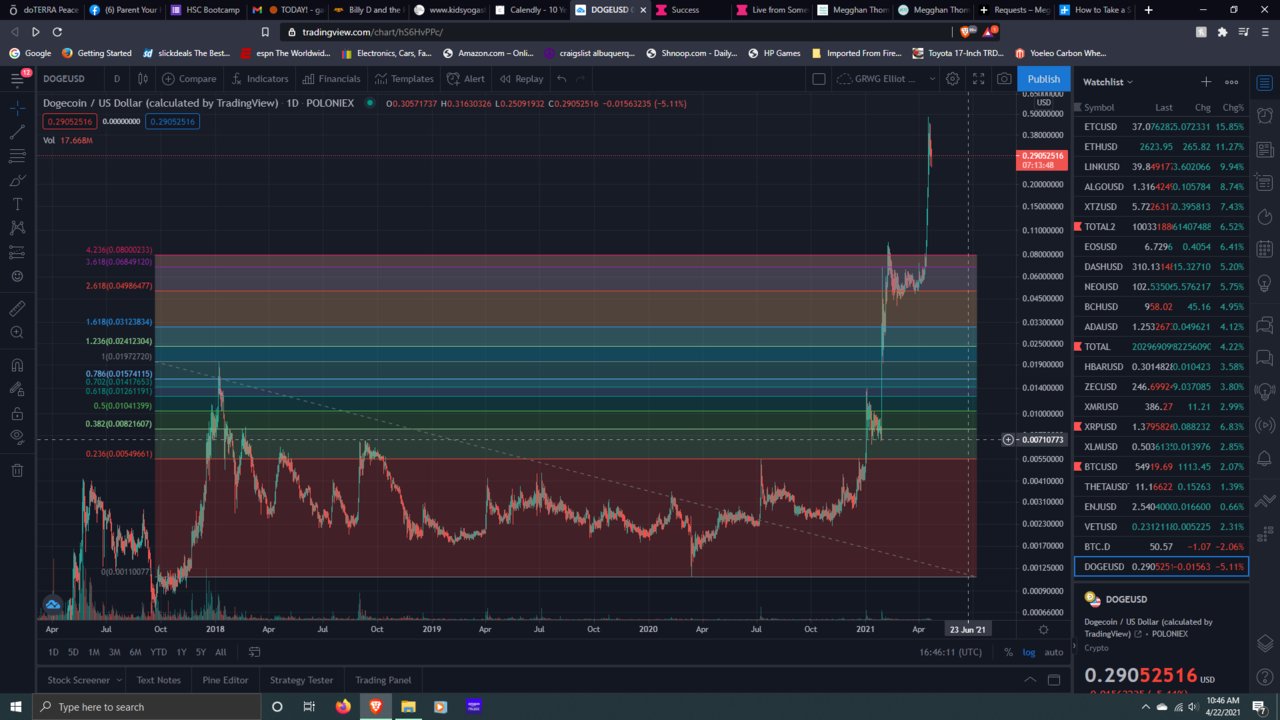Image resolution: width=1280 pixels, height=720 pixels.
Task: Open the Stock Screener tab
Action: (78, 680)
